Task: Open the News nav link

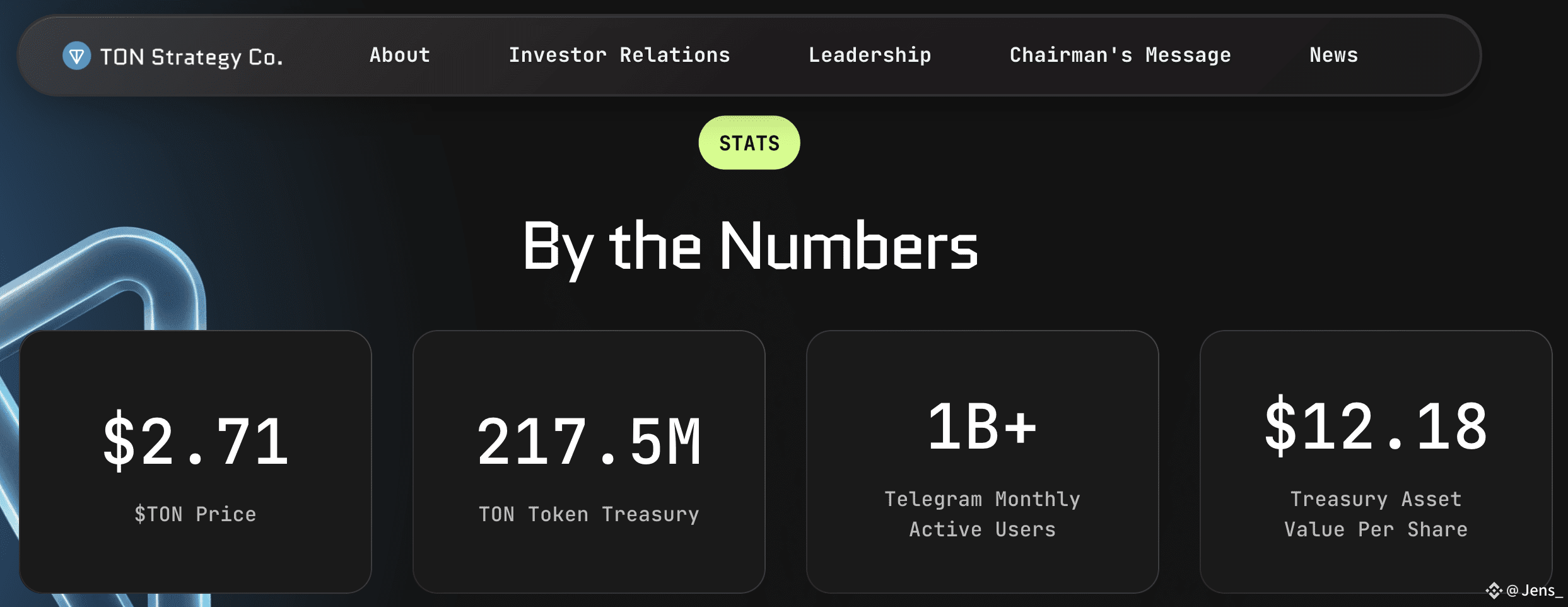Action: click(x=1333, y=56)
